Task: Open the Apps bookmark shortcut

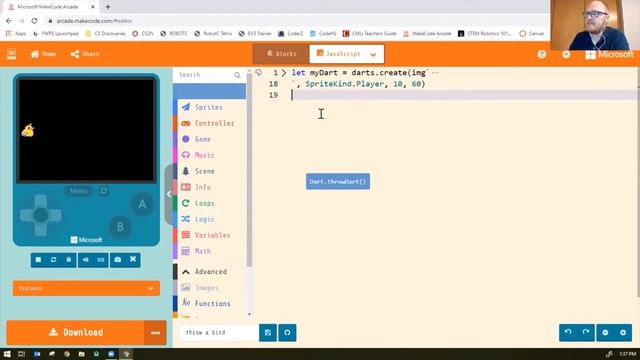Action: coord(16,33)
